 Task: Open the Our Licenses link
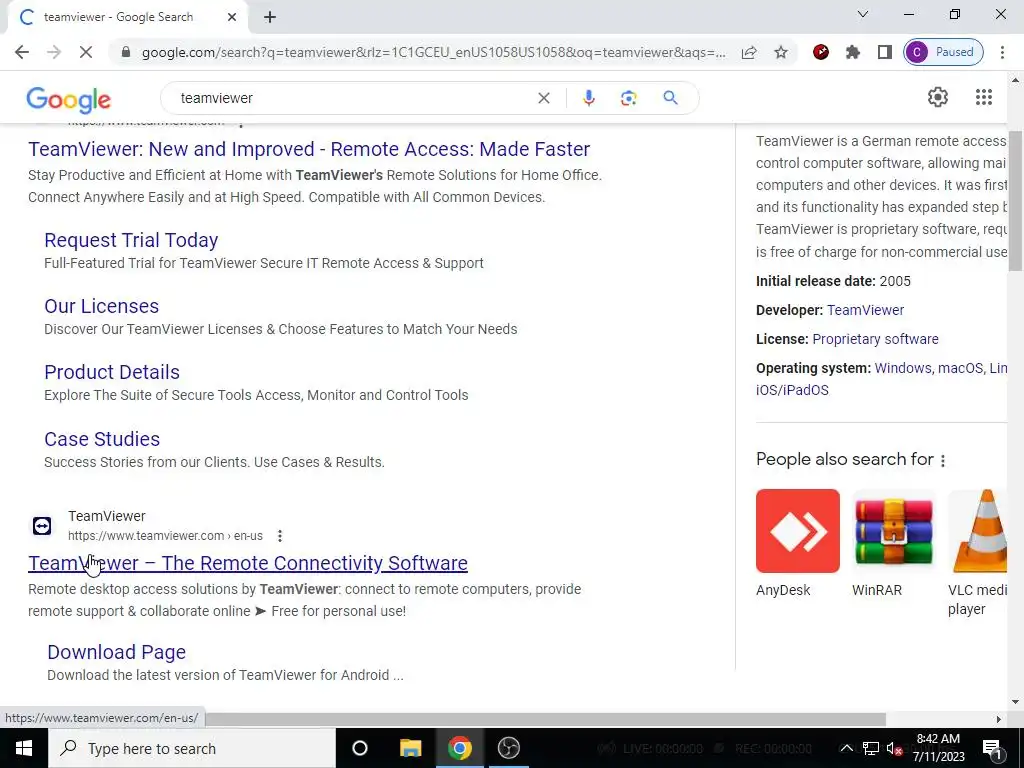(x=101, y=306)
